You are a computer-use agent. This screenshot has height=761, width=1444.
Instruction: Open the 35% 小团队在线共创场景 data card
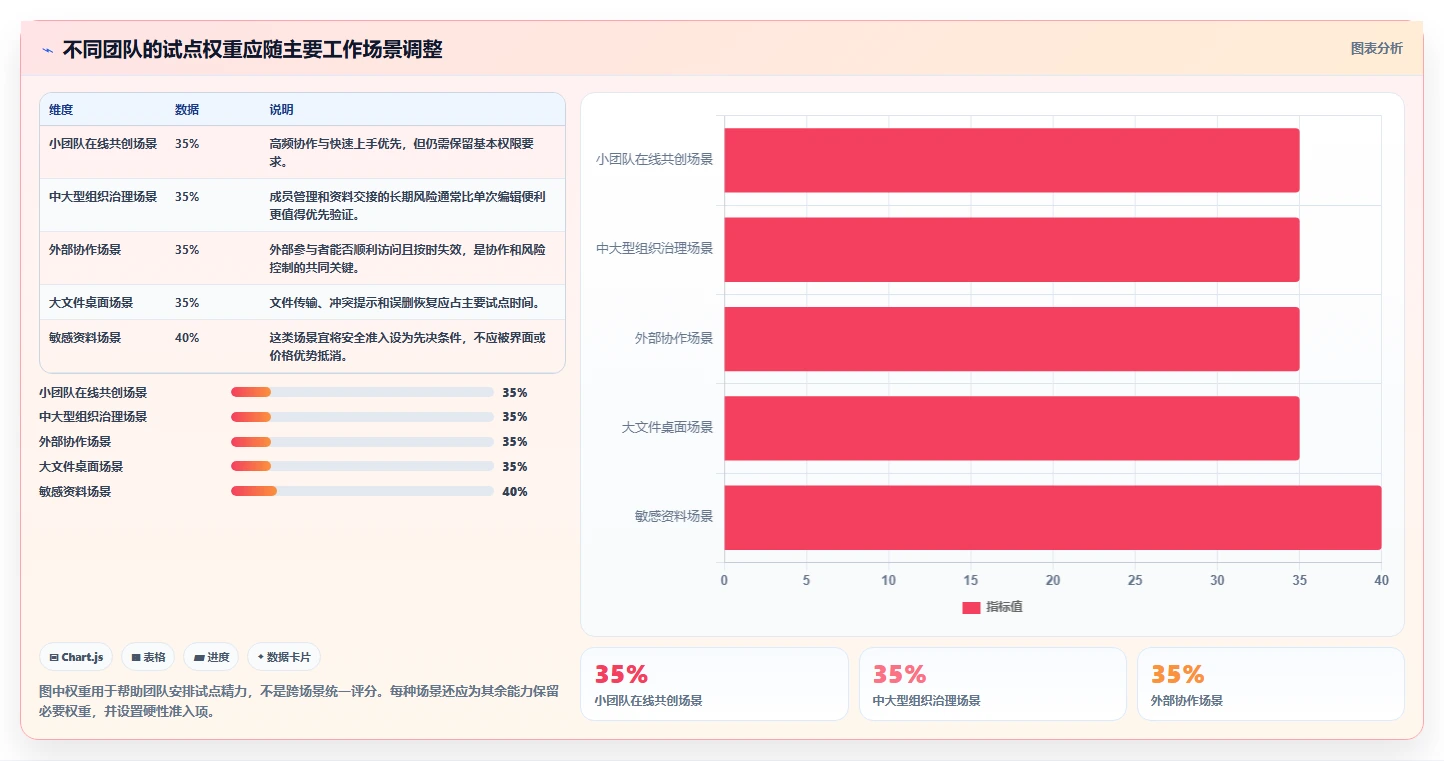(x=714, y=684)
